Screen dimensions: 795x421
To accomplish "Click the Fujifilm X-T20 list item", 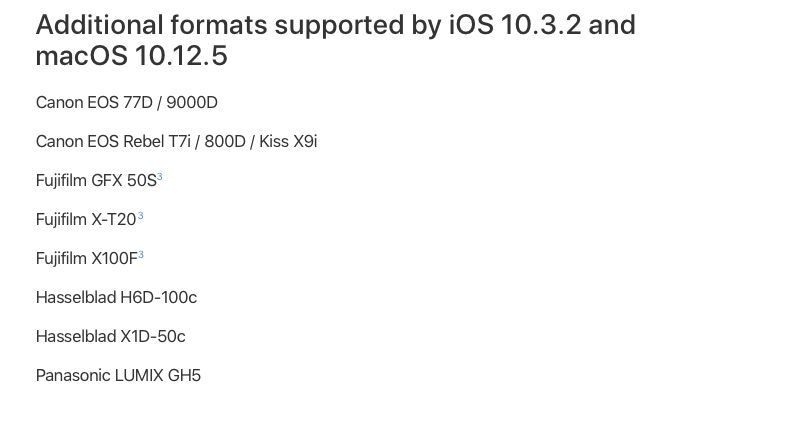I will (86, 220).
